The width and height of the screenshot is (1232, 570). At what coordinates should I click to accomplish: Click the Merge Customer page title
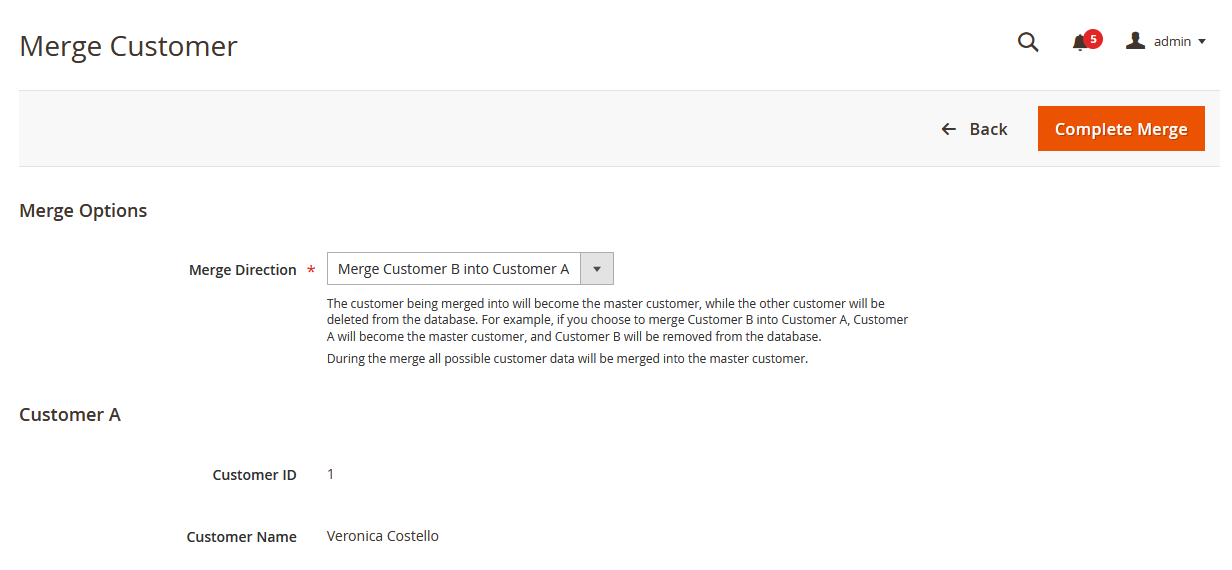128,46
